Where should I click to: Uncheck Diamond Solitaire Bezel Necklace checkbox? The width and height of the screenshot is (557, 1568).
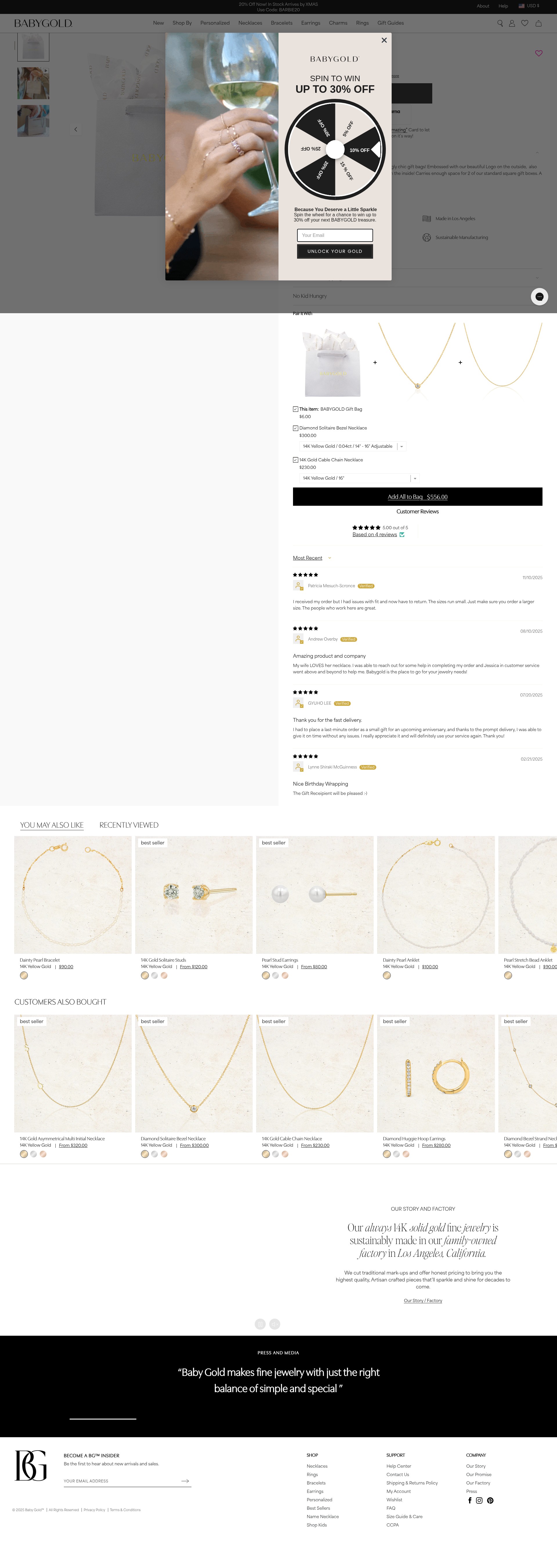click(295, 428)
